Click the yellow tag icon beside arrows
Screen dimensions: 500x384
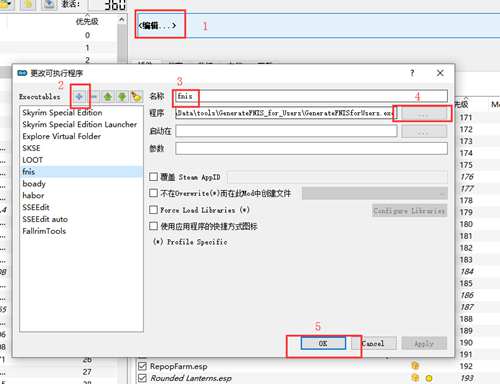coord(136,97)
